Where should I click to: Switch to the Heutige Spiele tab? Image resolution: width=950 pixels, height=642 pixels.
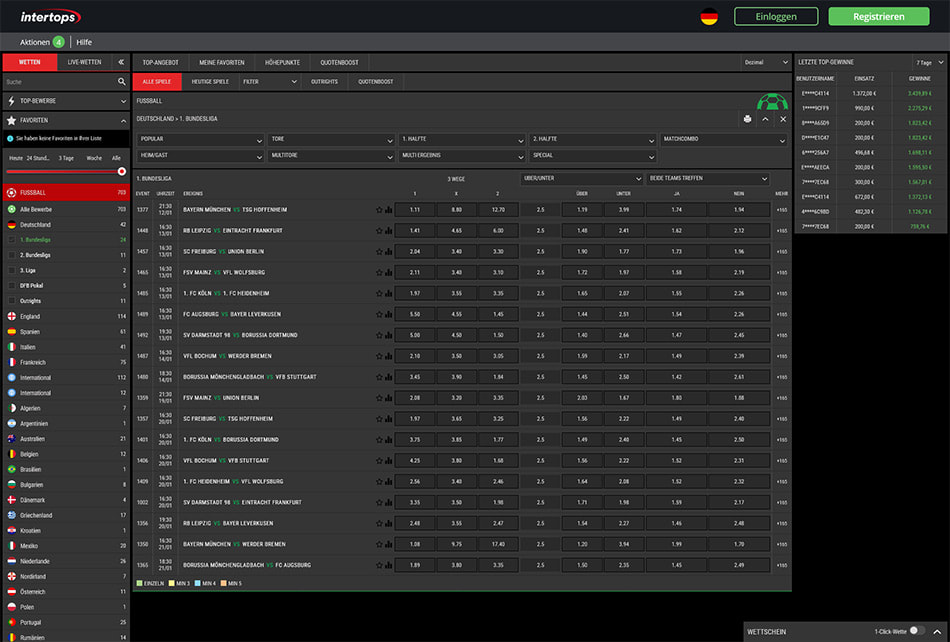pos(210,82)
